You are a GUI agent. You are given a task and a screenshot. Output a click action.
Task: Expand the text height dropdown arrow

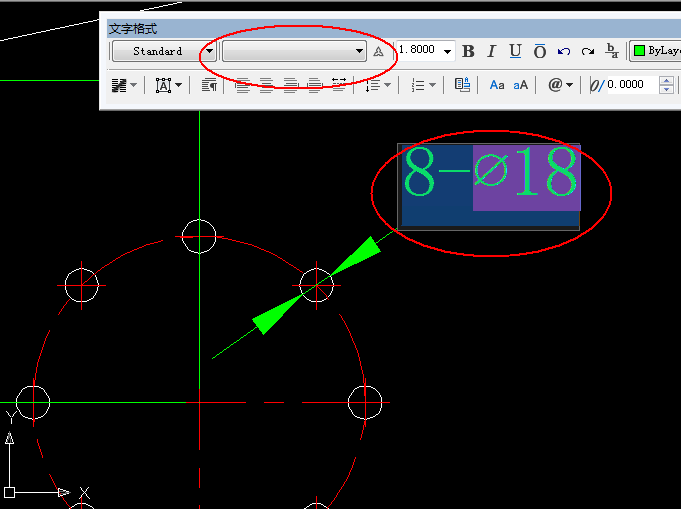(447, 52)
